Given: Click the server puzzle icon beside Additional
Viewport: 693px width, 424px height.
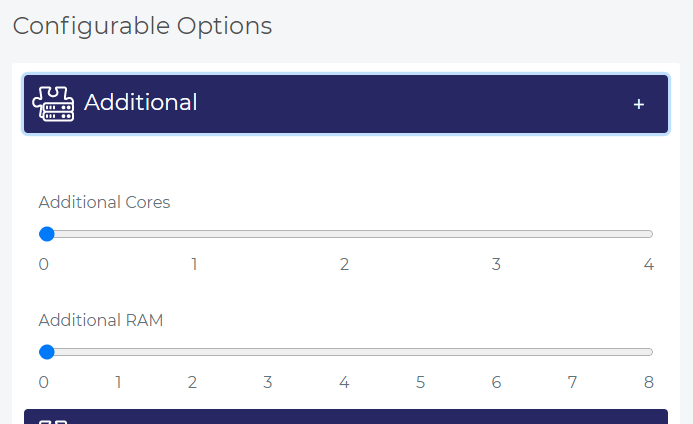Looking at the screenshot, I should 53,103.
